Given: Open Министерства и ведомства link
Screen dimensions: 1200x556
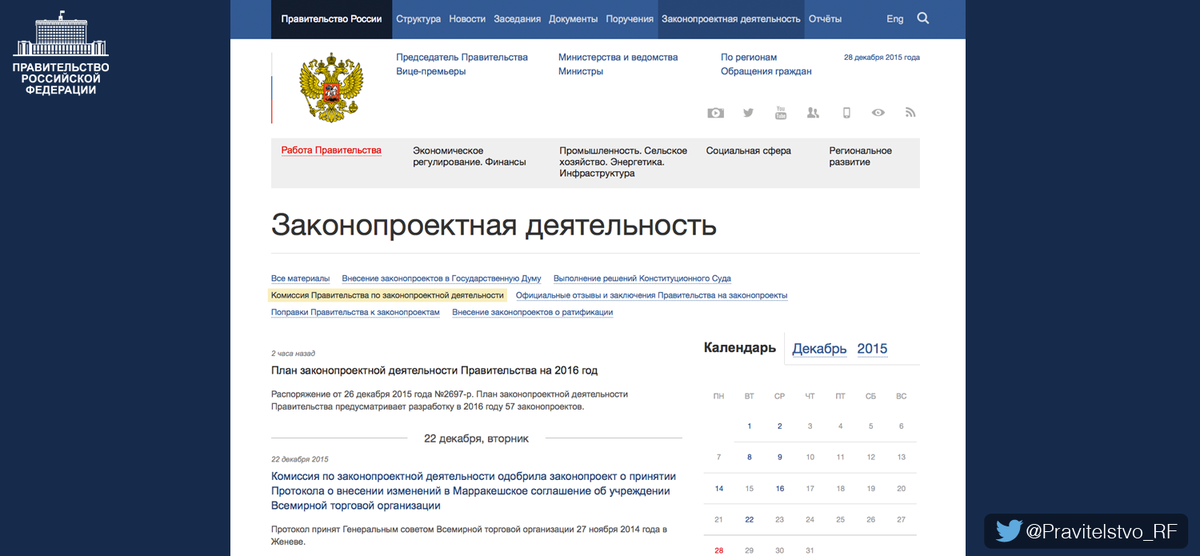Looking at the screenshot, I should [618, 57].
